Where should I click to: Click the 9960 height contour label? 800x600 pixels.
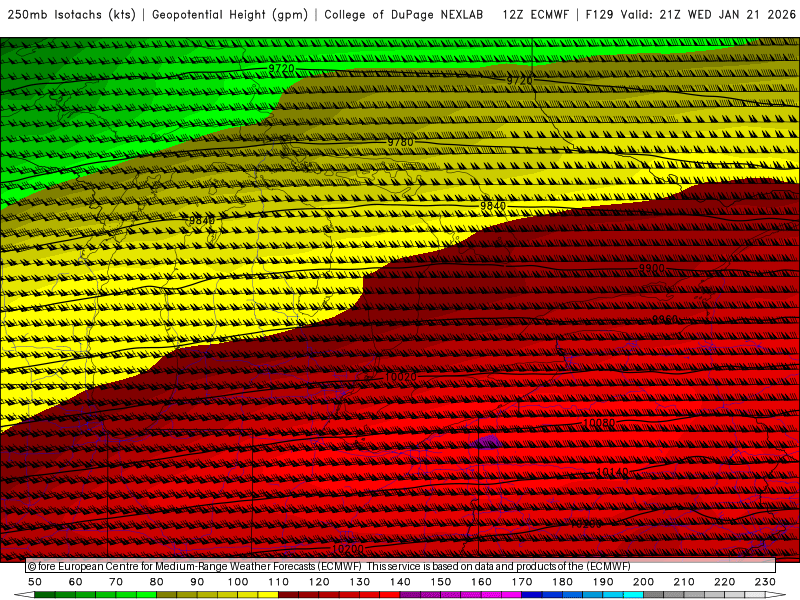tap(665, 319)
